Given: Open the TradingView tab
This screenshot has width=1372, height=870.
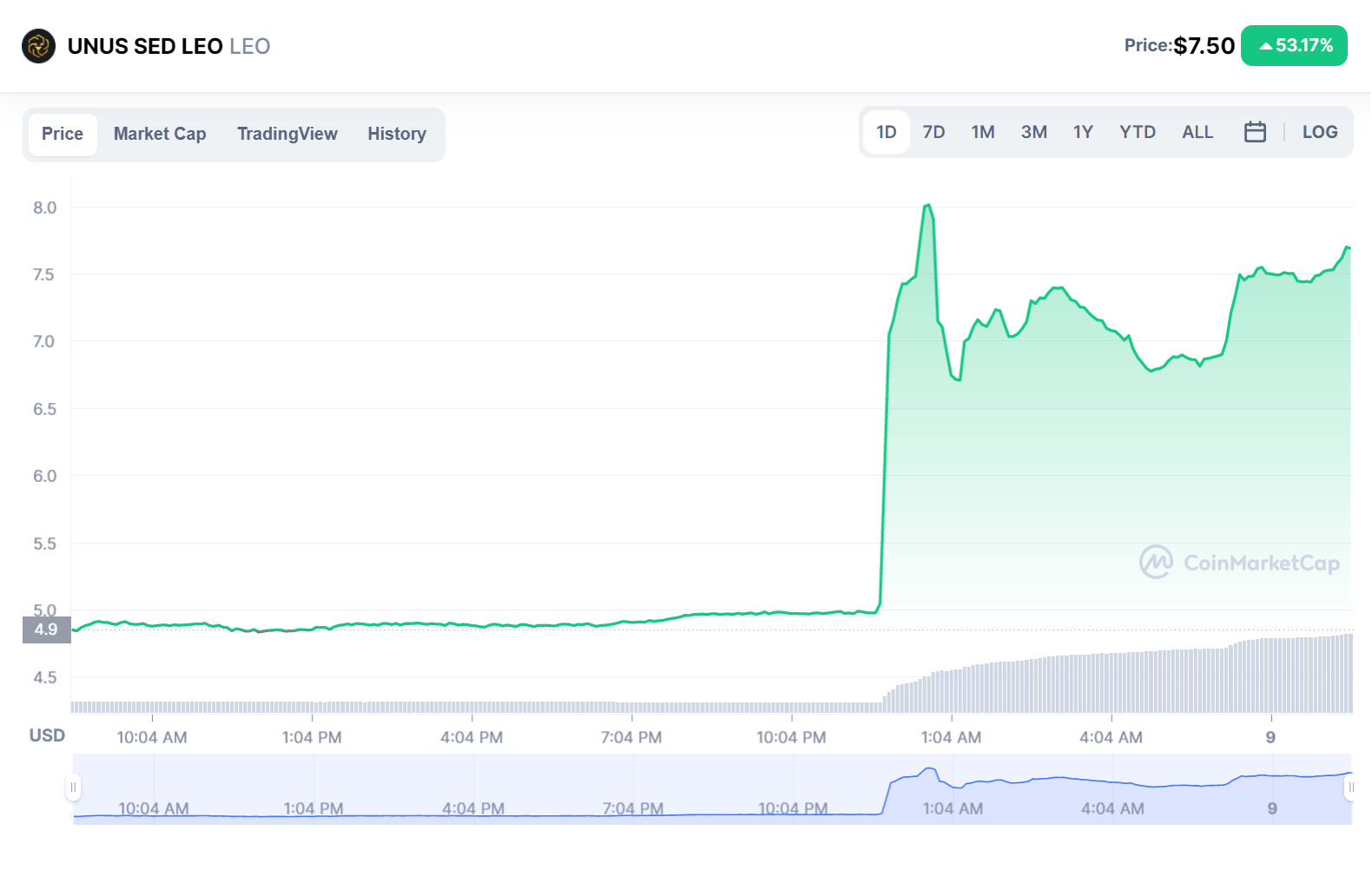Looking at the screenshot, I should 287,134.
